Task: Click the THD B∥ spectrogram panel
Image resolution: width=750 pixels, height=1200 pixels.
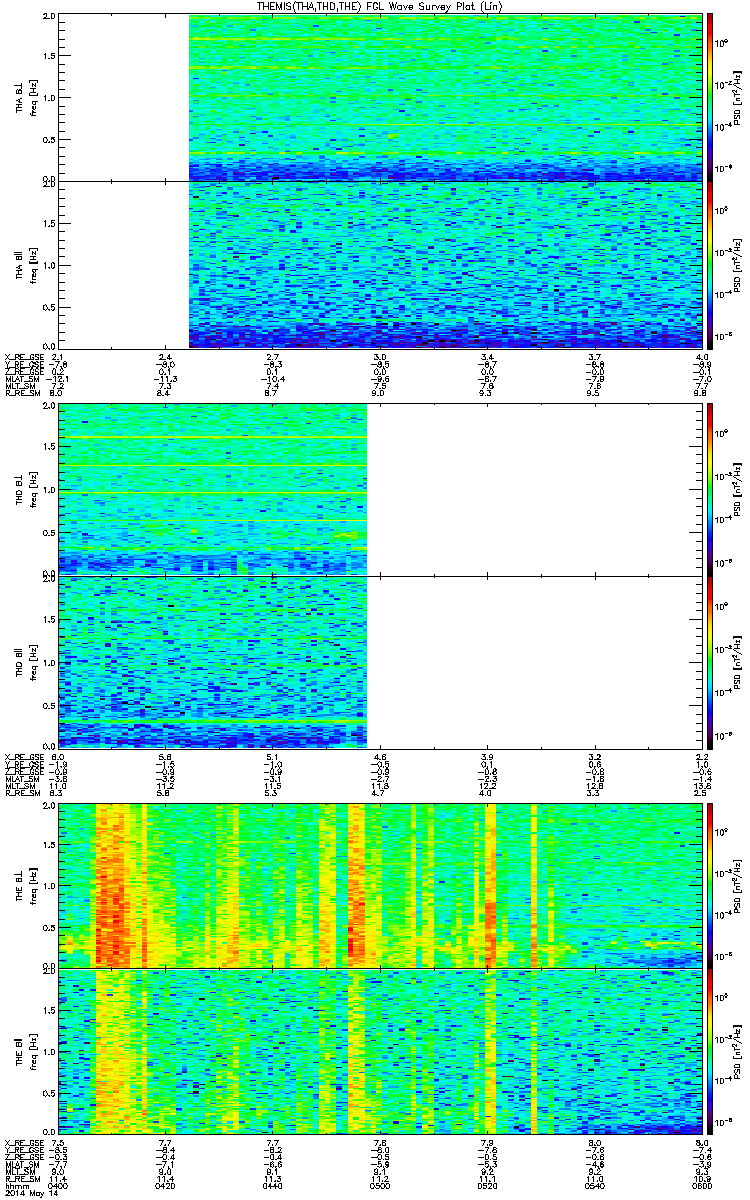Action: coord(382,660)
